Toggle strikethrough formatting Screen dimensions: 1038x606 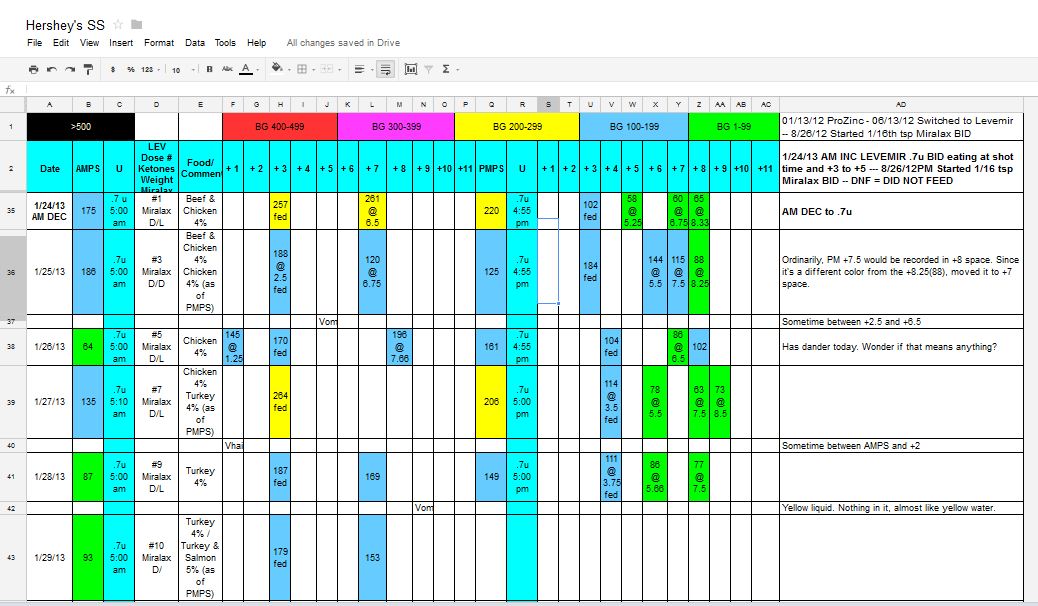coord(227,69)
